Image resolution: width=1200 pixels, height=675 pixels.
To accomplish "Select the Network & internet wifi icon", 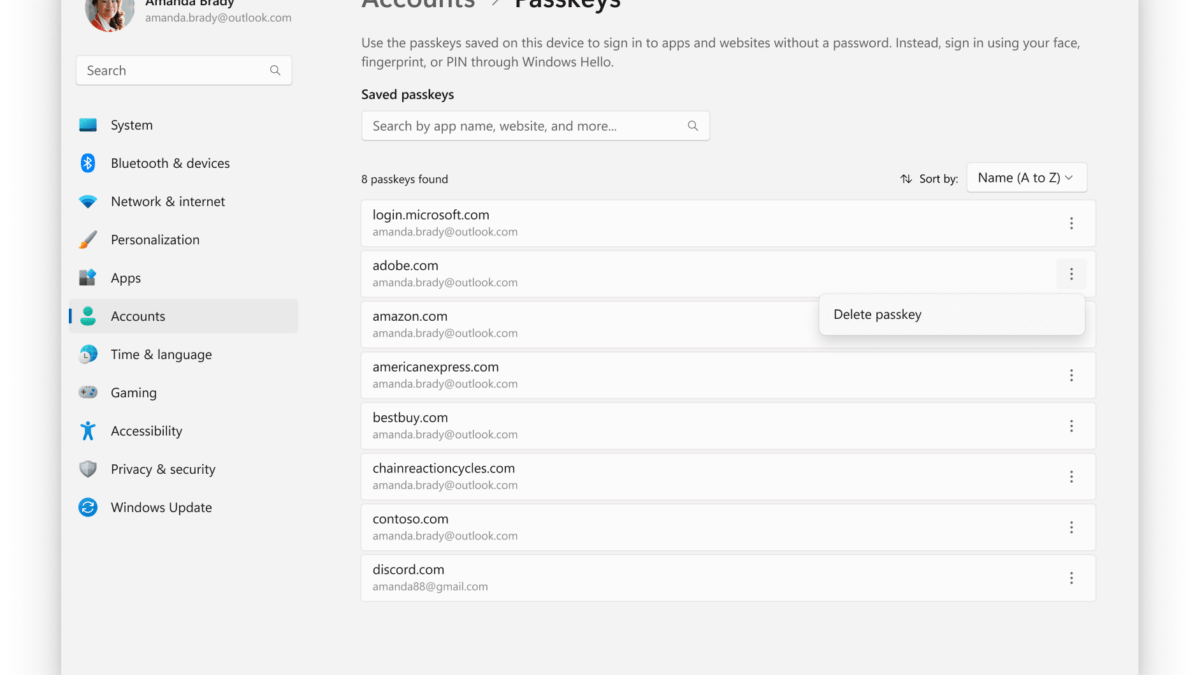I will coord(88,201).
